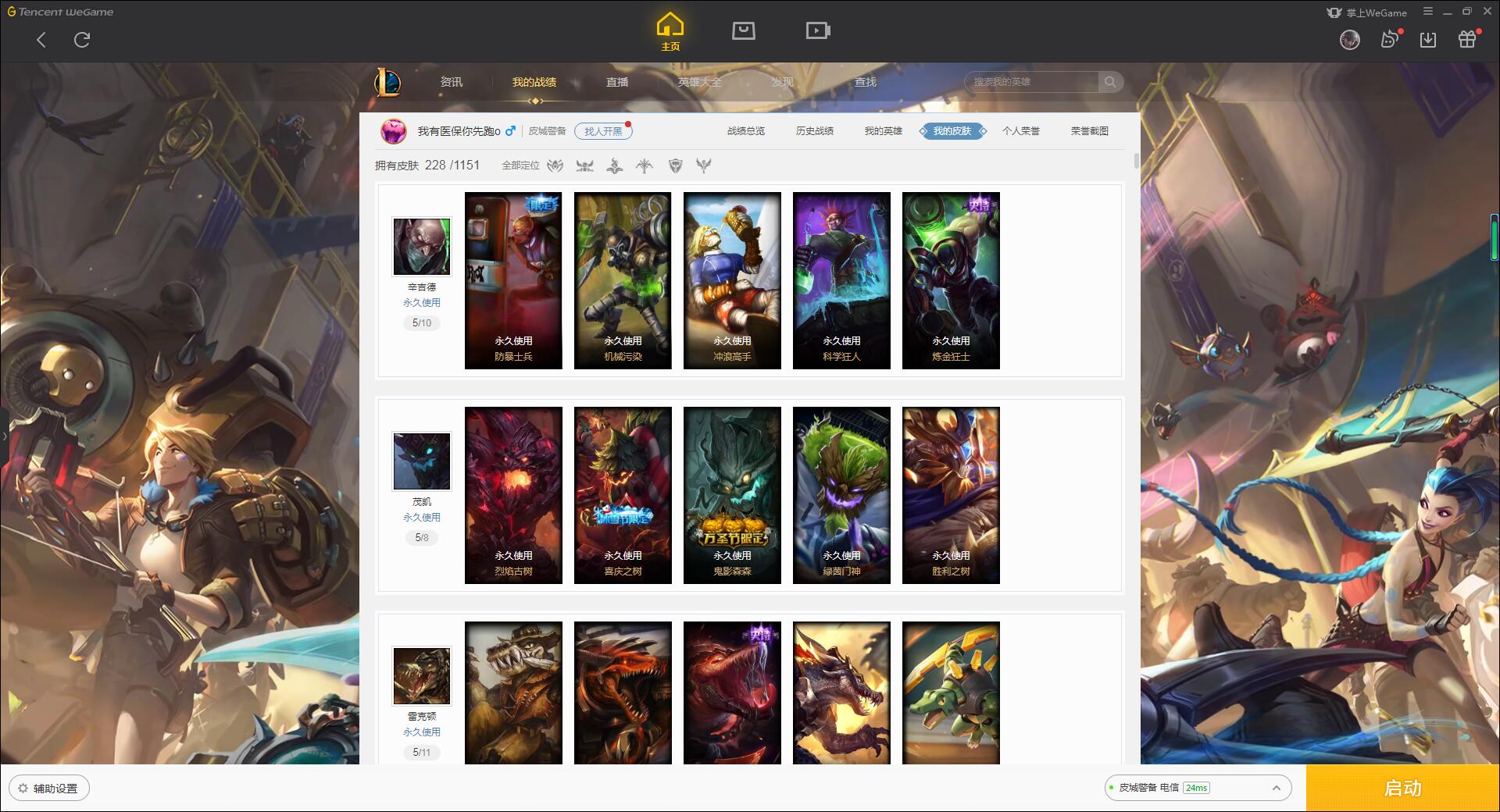This screenshot has height=812, width=1500.
Task: Click the 雷克顿 champion portrait
Action: (422, 676)
